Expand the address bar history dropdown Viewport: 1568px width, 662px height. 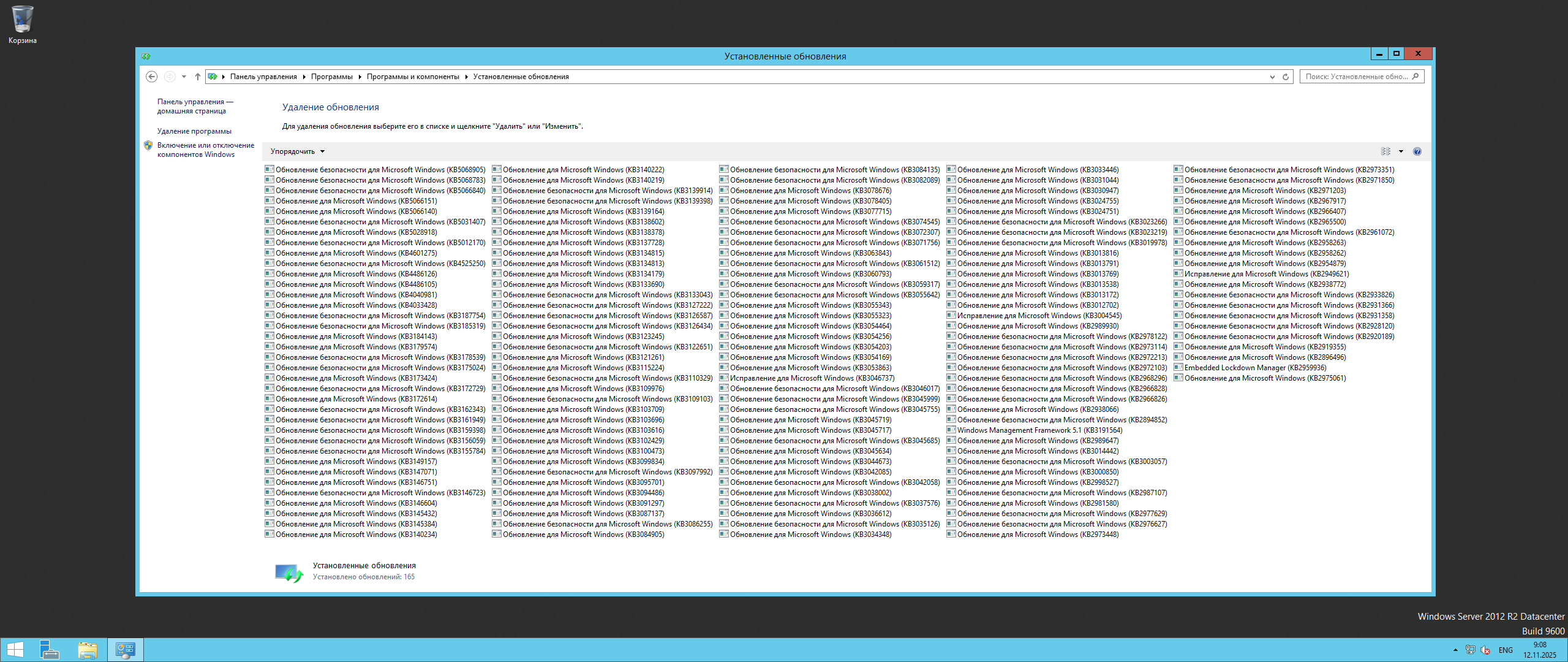tap(1272, 77)
